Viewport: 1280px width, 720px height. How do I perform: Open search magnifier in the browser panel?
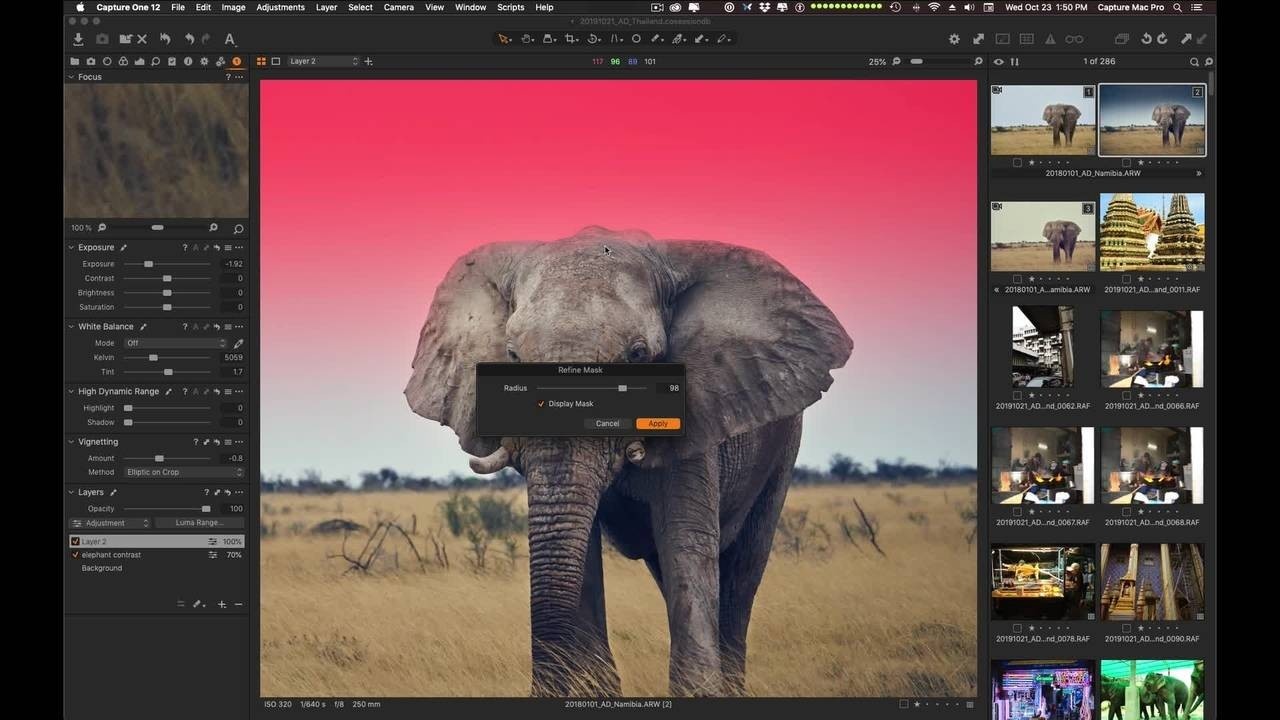(1194, 62)
